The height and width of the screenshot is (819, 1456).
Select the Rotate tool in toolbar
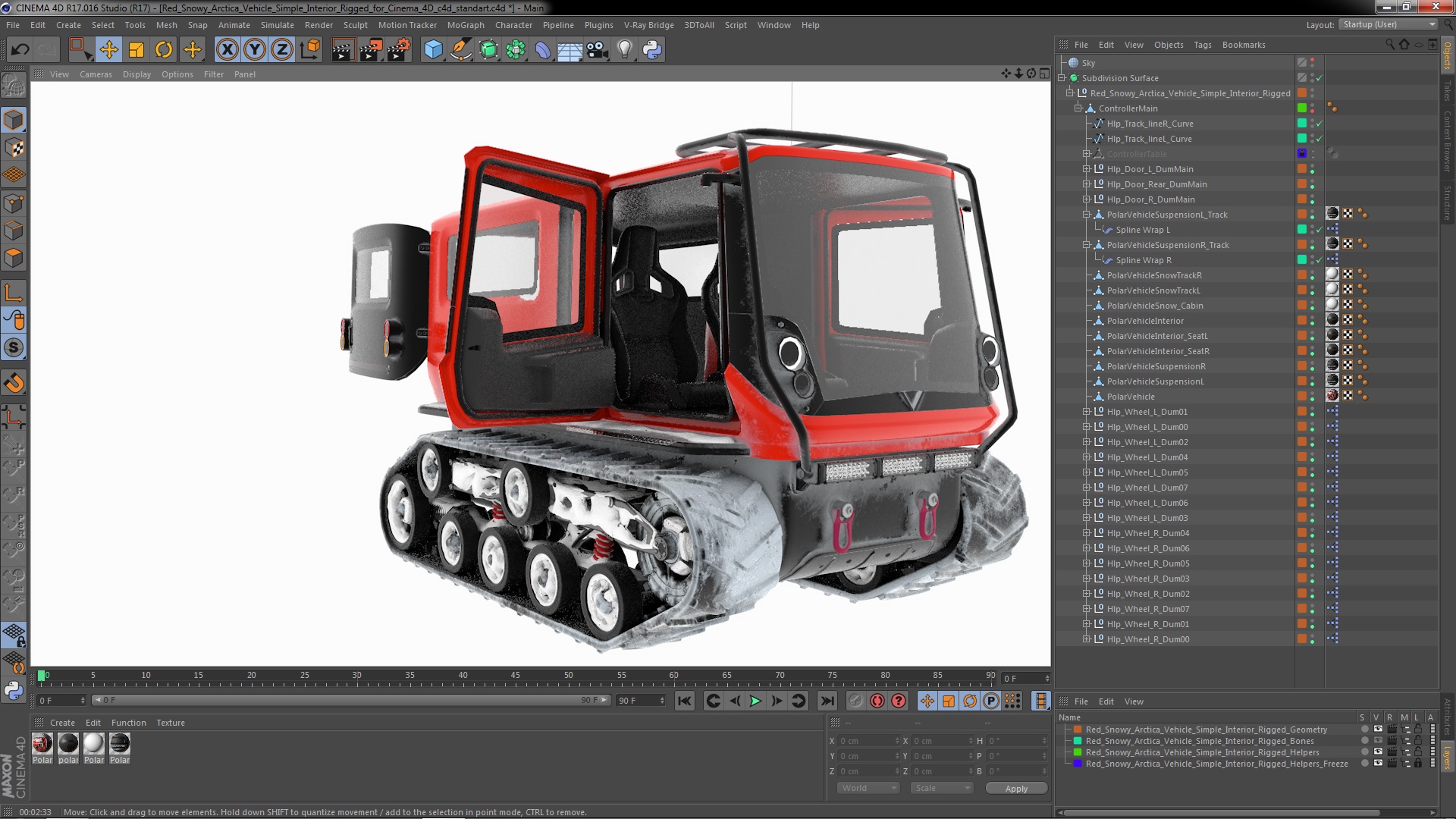coord(164,50)
